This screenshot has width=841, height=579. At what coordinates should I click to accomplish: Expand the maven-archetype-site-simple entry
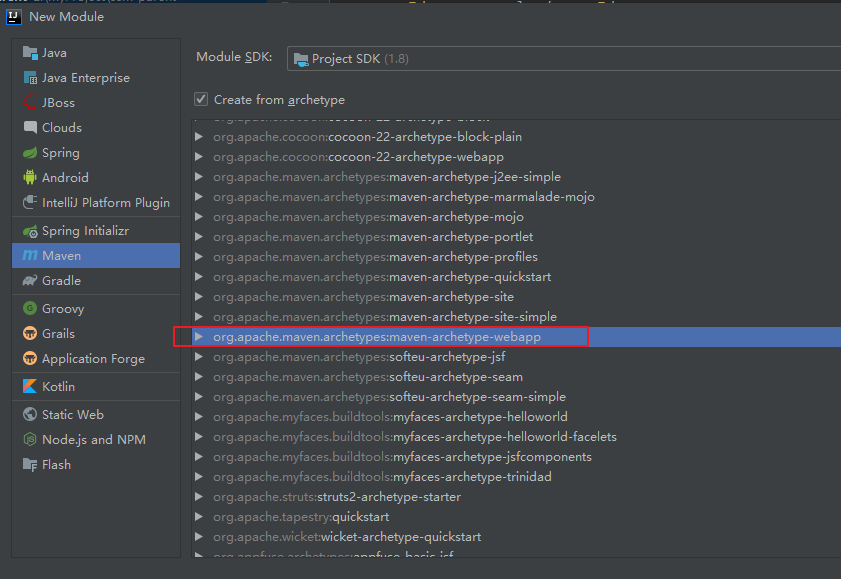coord(199,316)
